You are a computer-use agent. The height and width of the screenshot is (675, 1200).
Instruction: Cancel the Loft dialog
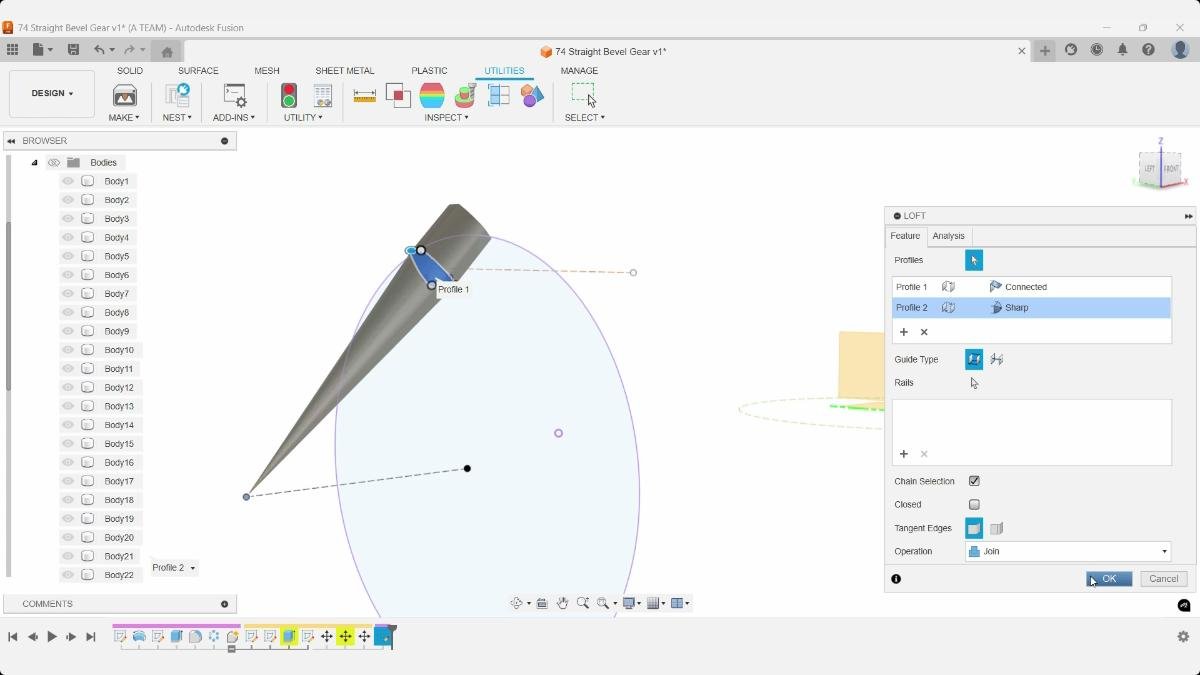click(x=1164, y=579)
